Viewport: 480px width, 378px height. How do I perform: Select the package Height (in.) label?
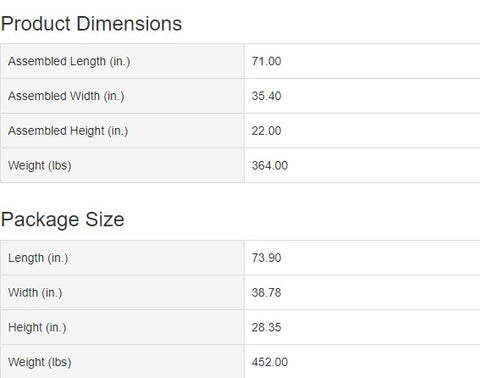coord(37,327)
